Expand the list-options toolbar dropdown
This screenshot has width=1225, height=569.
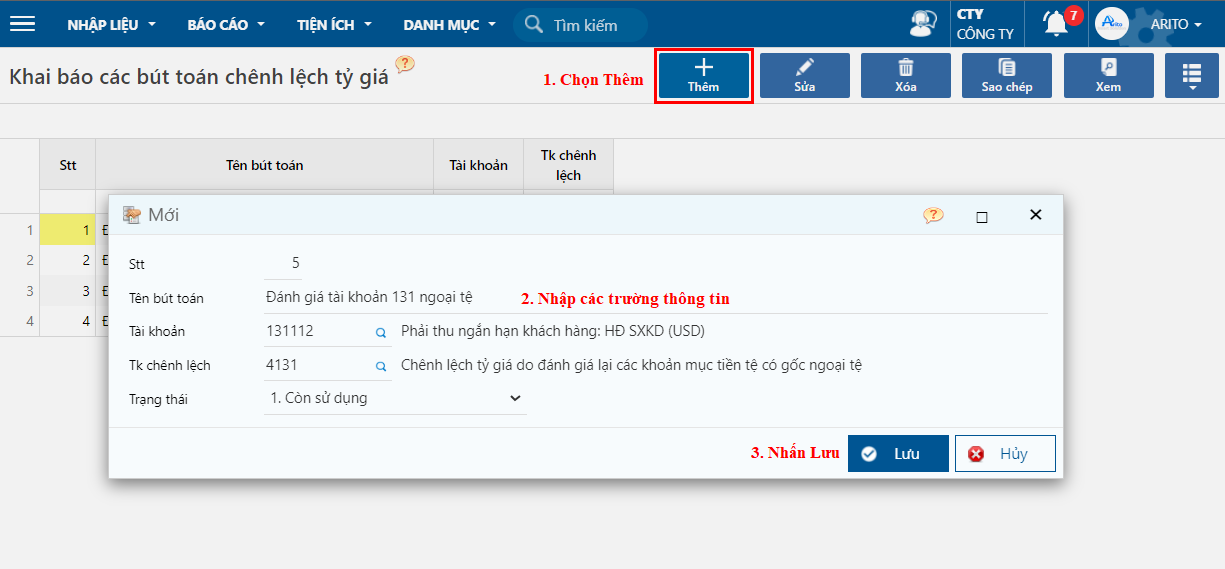click(1191, 75)
